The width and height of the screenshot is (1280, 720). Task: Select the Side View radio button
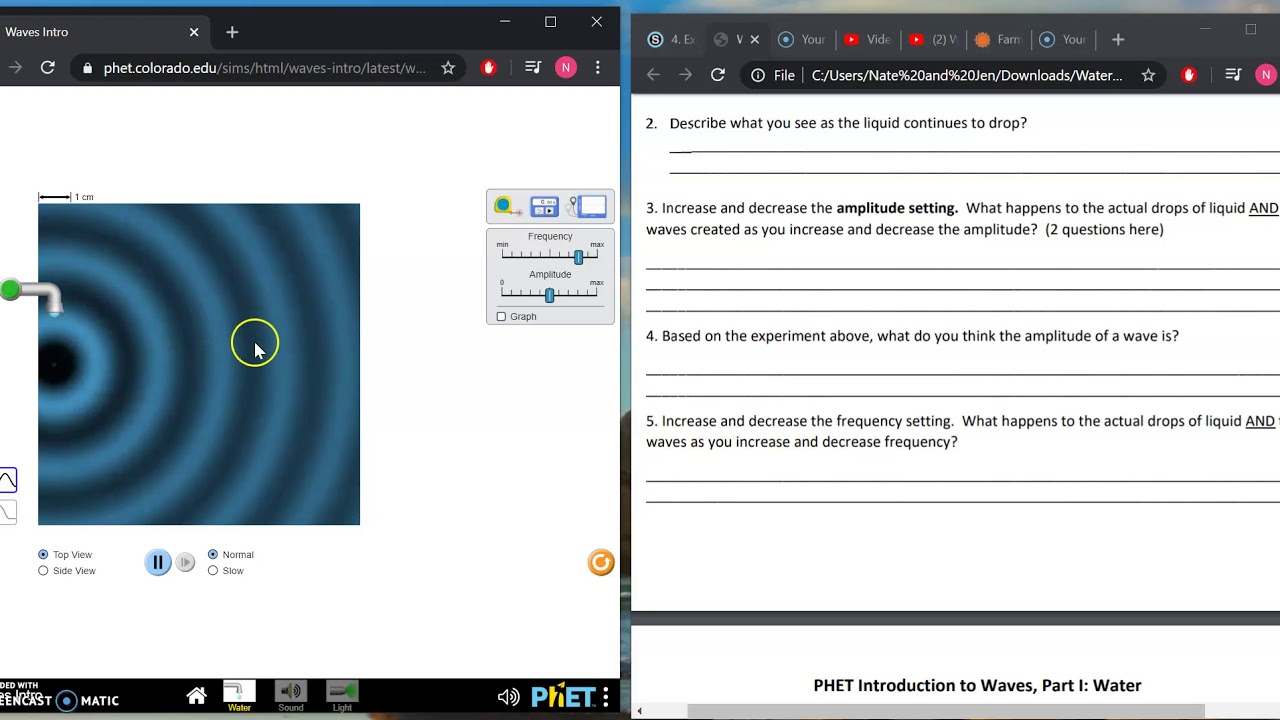click(43, 571)
